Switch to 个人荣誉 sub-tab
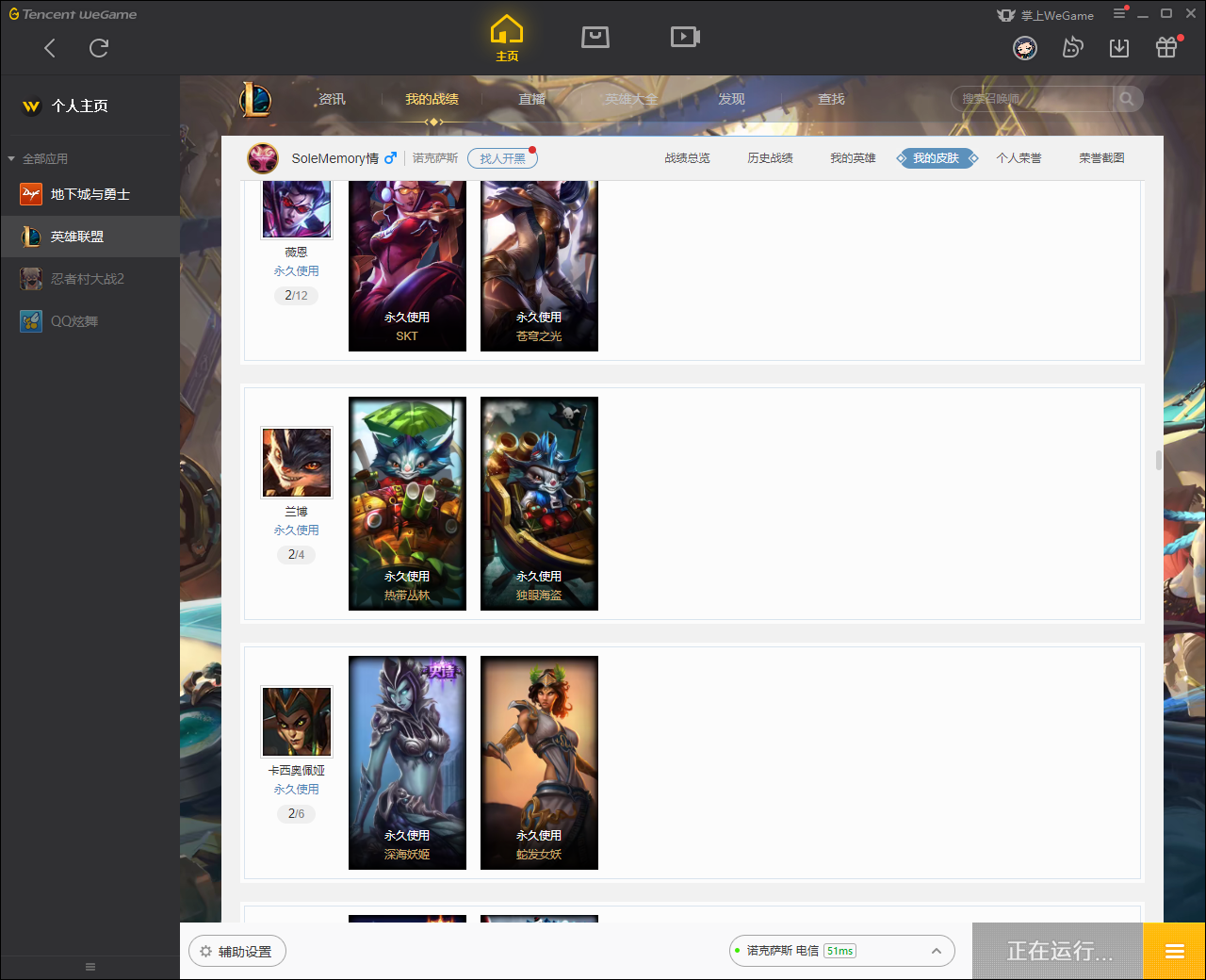1206x980 pixels. 1019,158
